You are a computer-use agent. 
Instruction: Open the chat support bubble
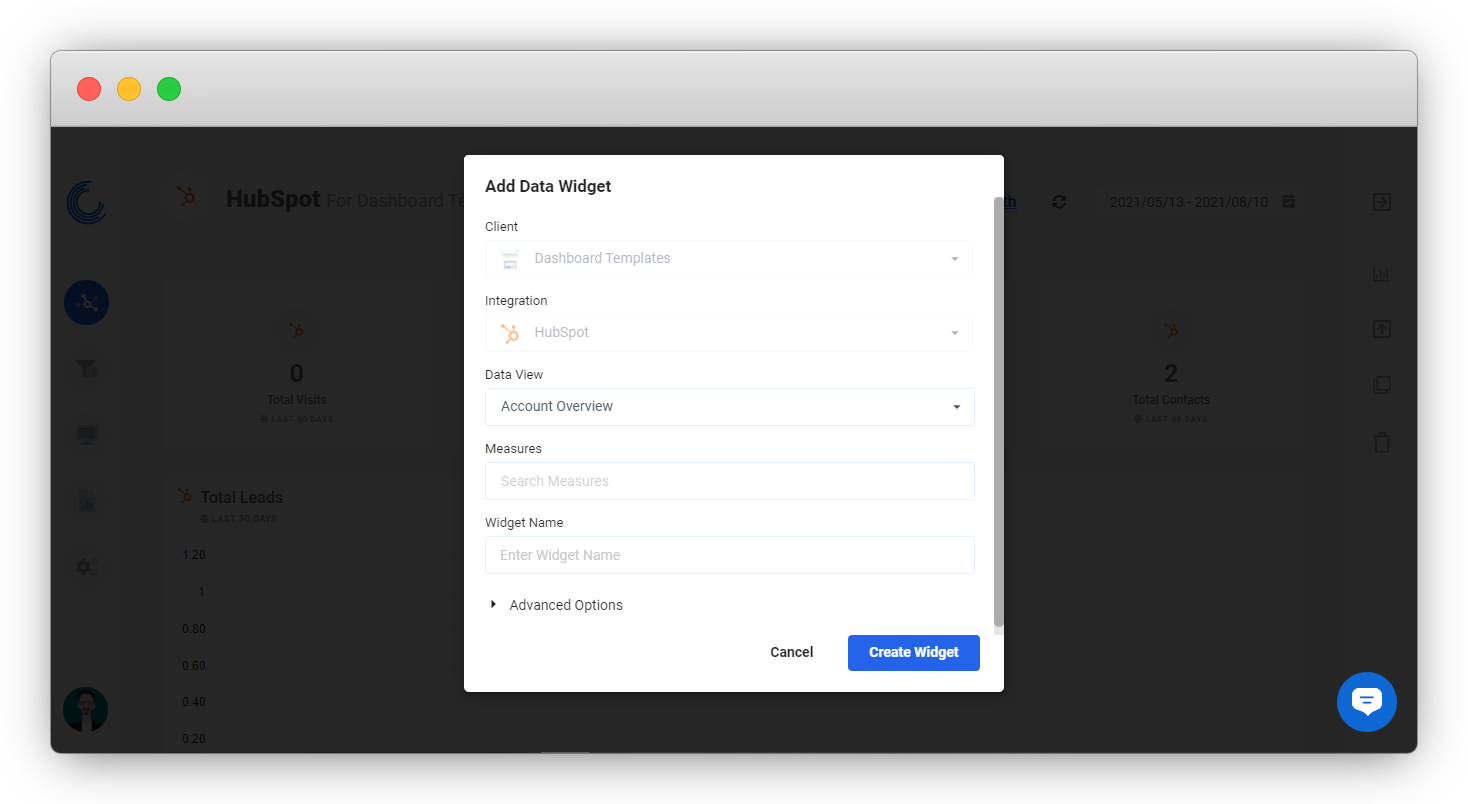[x=1366, y=701]
